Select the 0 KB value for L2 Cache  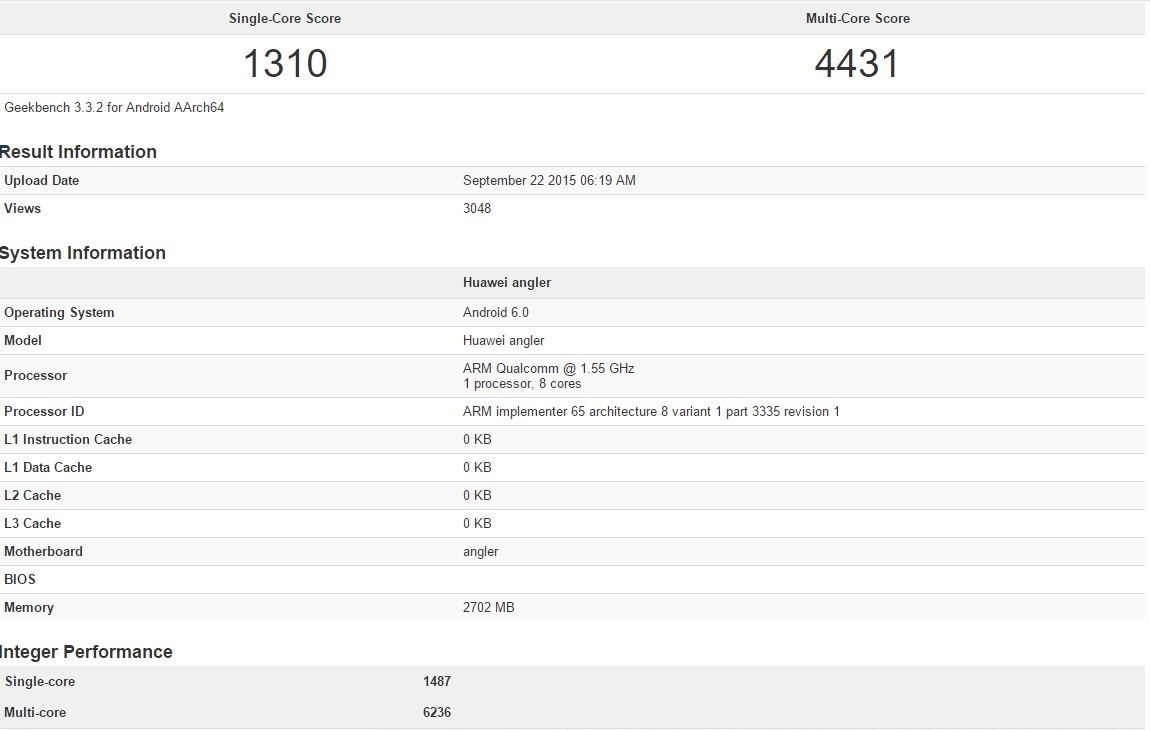point(477,495)
